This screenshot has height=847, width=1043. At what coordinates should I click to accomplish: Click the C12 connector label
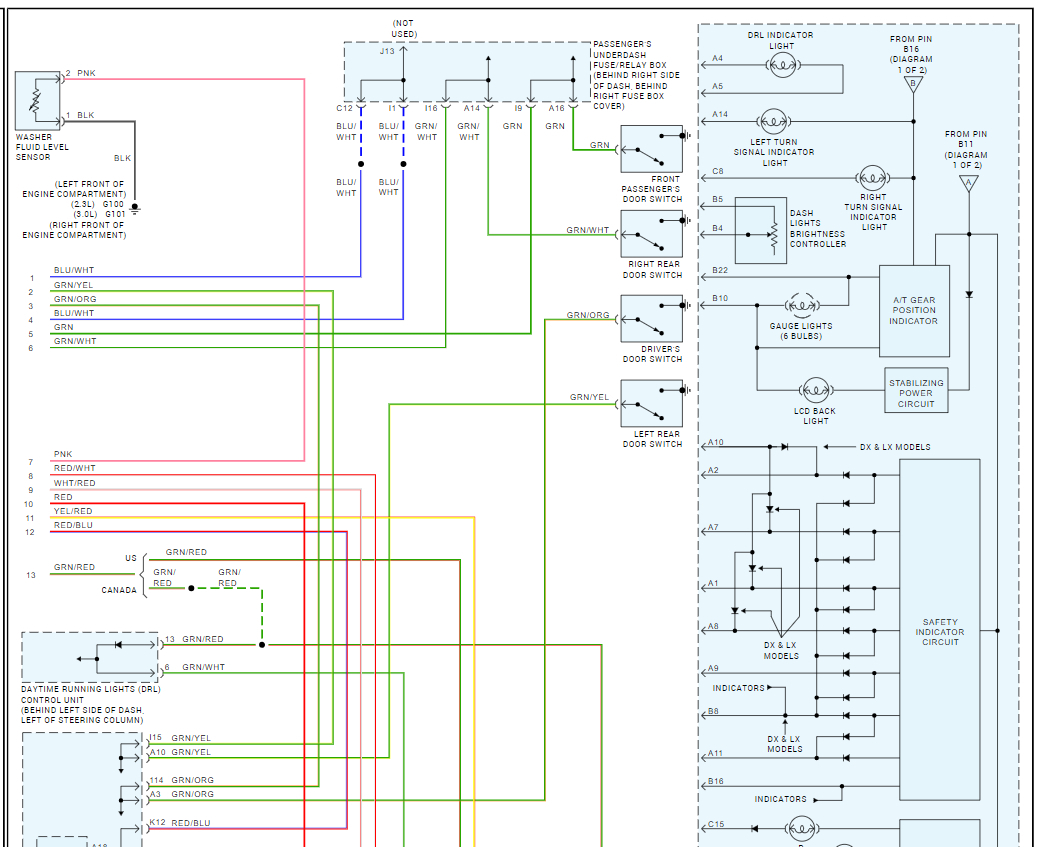coord(345,108)
